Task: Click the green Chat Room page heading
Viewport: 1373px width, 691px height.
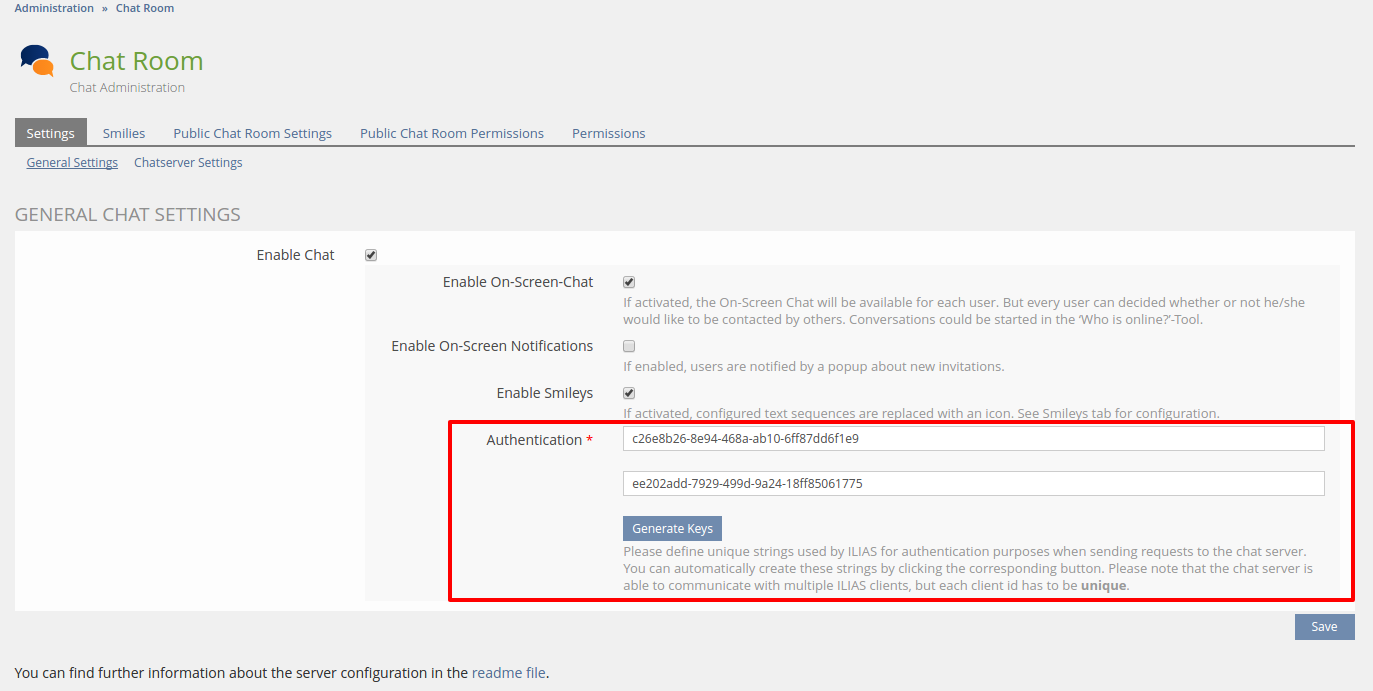Action: (136, 61)
